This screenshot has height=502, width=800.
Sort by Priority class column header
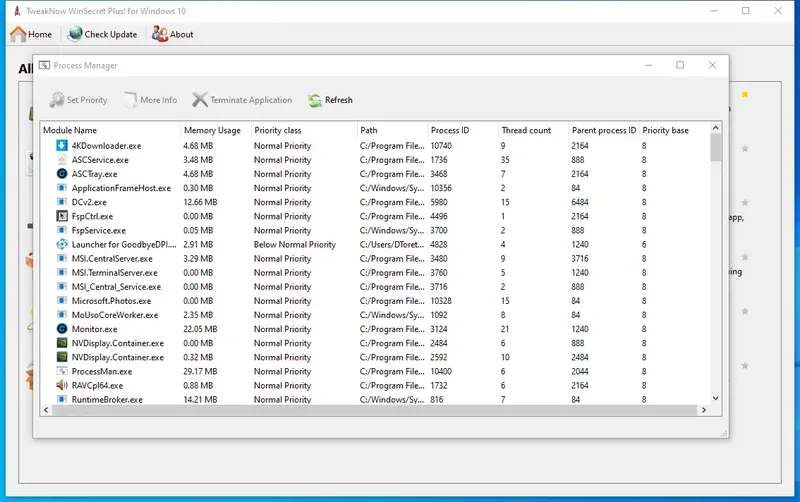click(304, 130)
